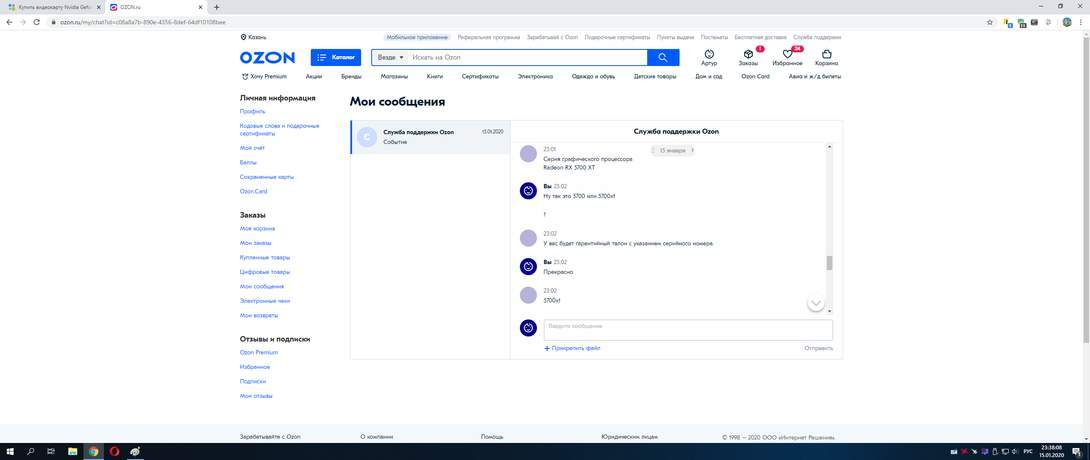Click the Chrome profile avatar
The image size is (1090, 460).
pyautogui.click(x=1067, y=22)
